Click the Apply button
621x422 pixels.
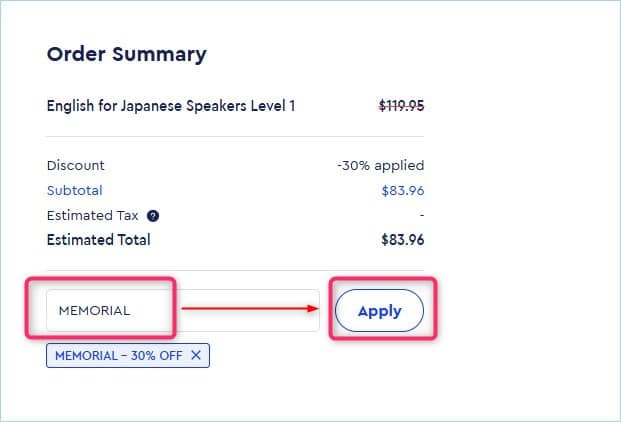click(x=379, y=310)
